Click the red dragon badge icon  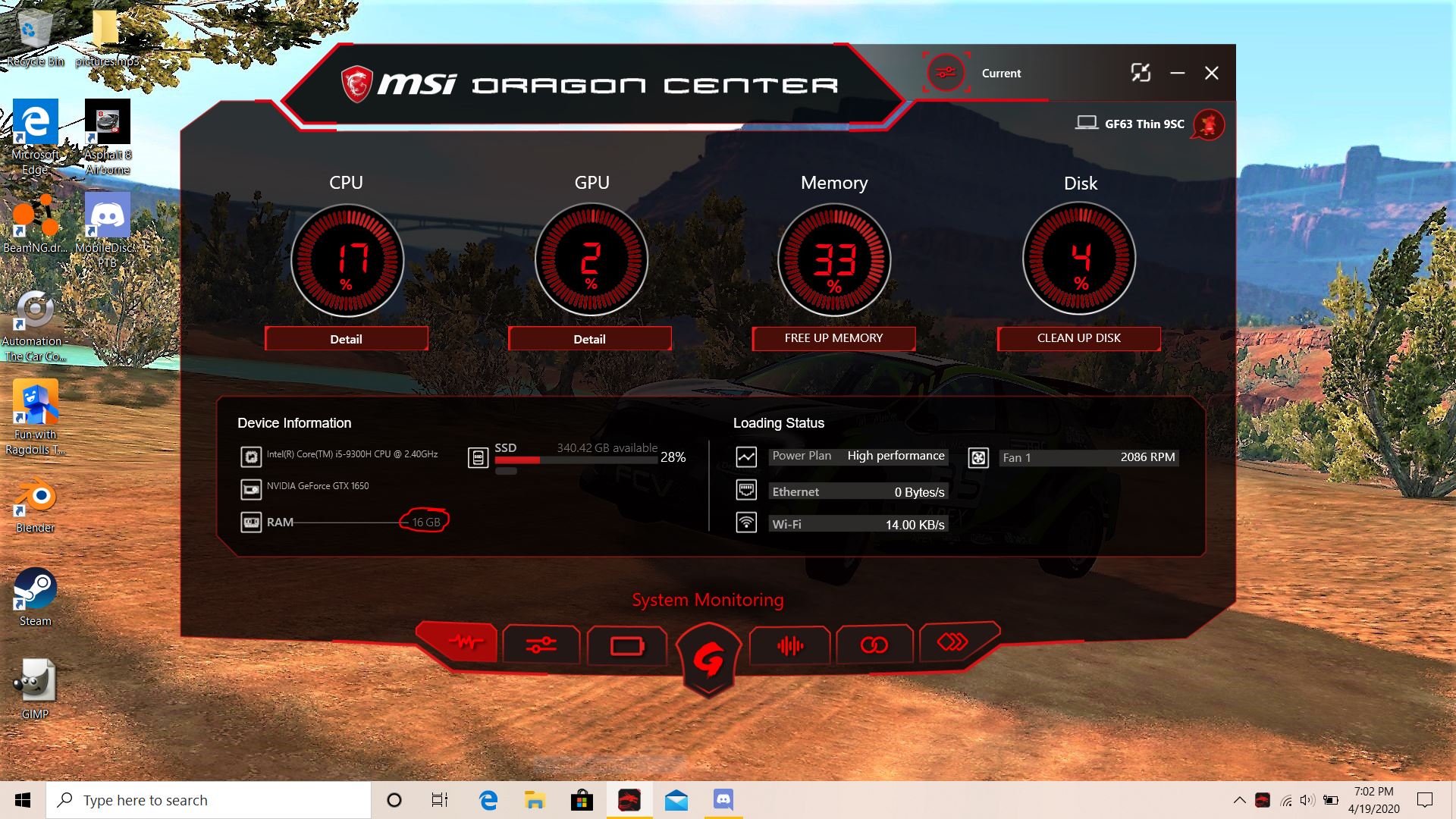1208,124
